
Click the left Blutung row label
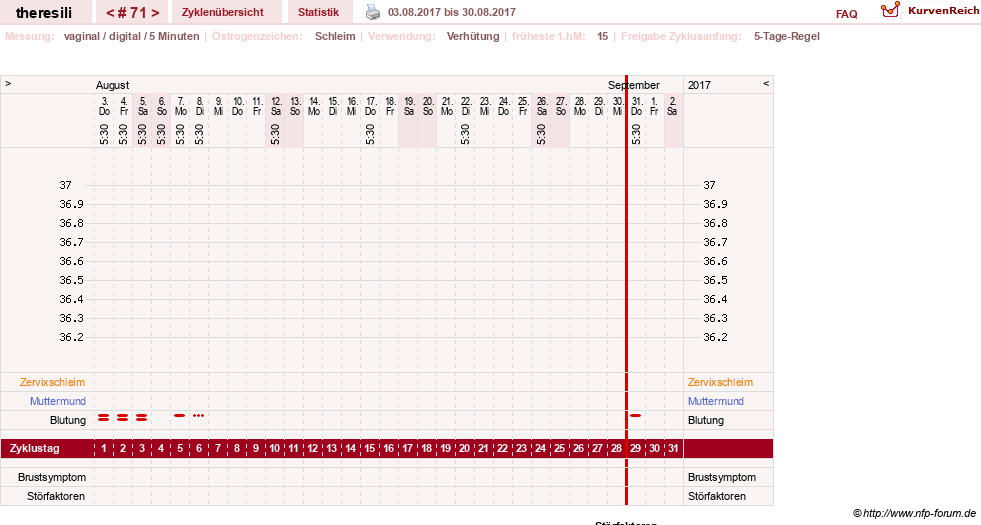coord(68,420)
